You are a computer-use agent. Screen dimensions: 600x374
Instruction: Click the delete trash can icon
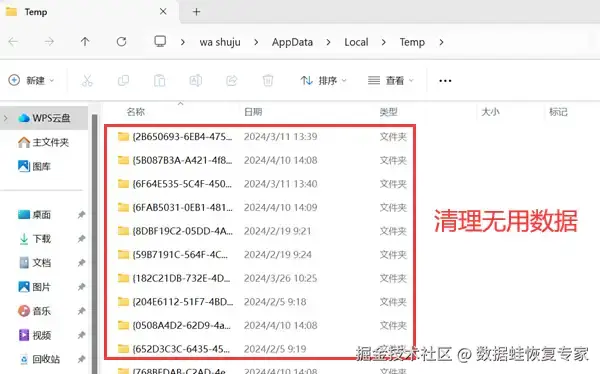click(x=268, y=80)
